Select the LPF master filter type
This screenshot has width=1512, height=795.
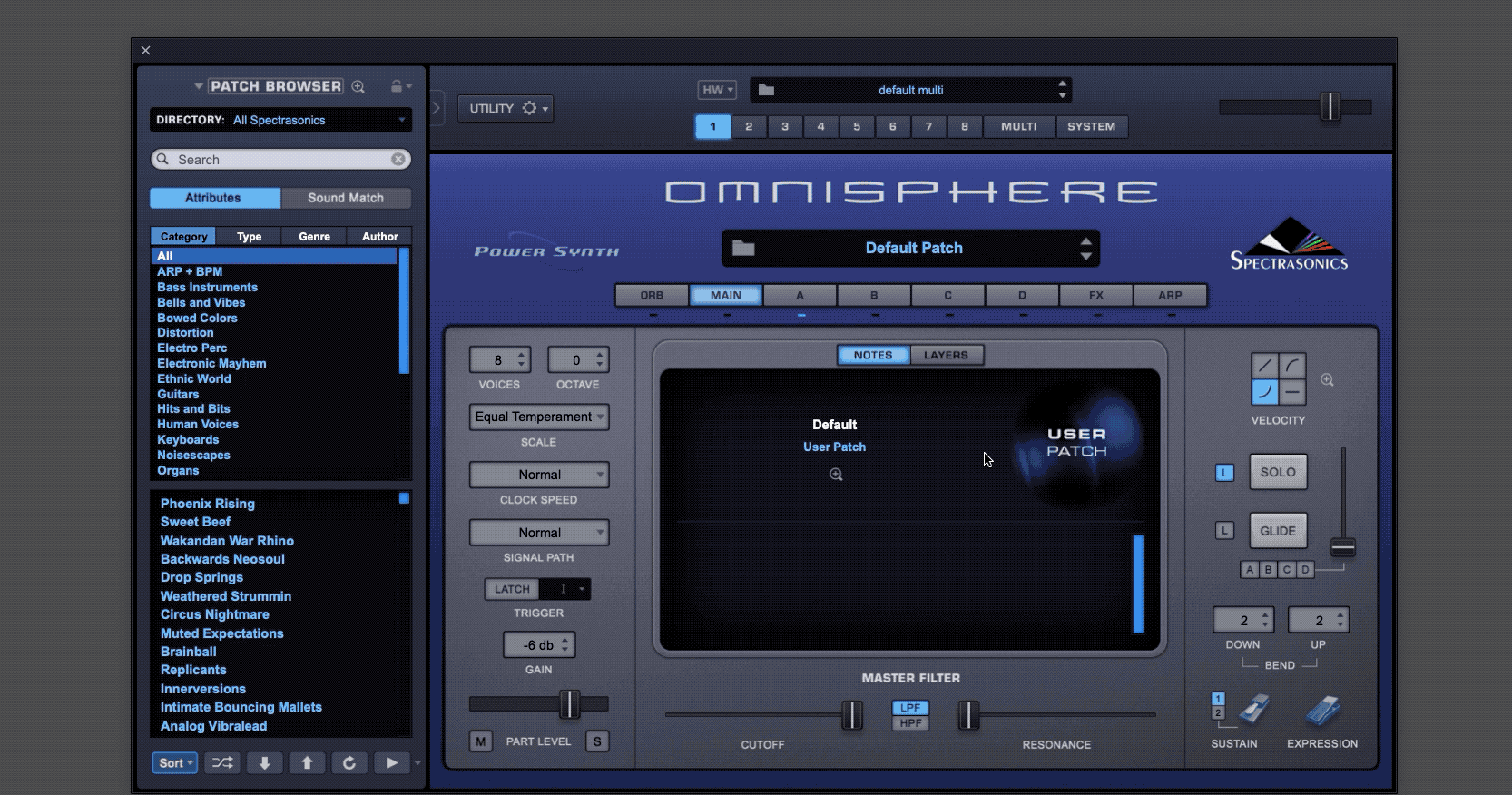point(910,708)
